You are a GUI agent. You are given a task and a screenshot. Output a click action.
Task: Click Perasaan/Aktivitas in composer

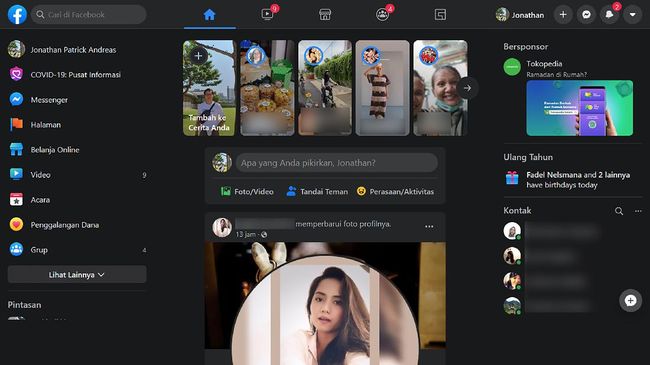pyautogui.click(x=395, y=192)
